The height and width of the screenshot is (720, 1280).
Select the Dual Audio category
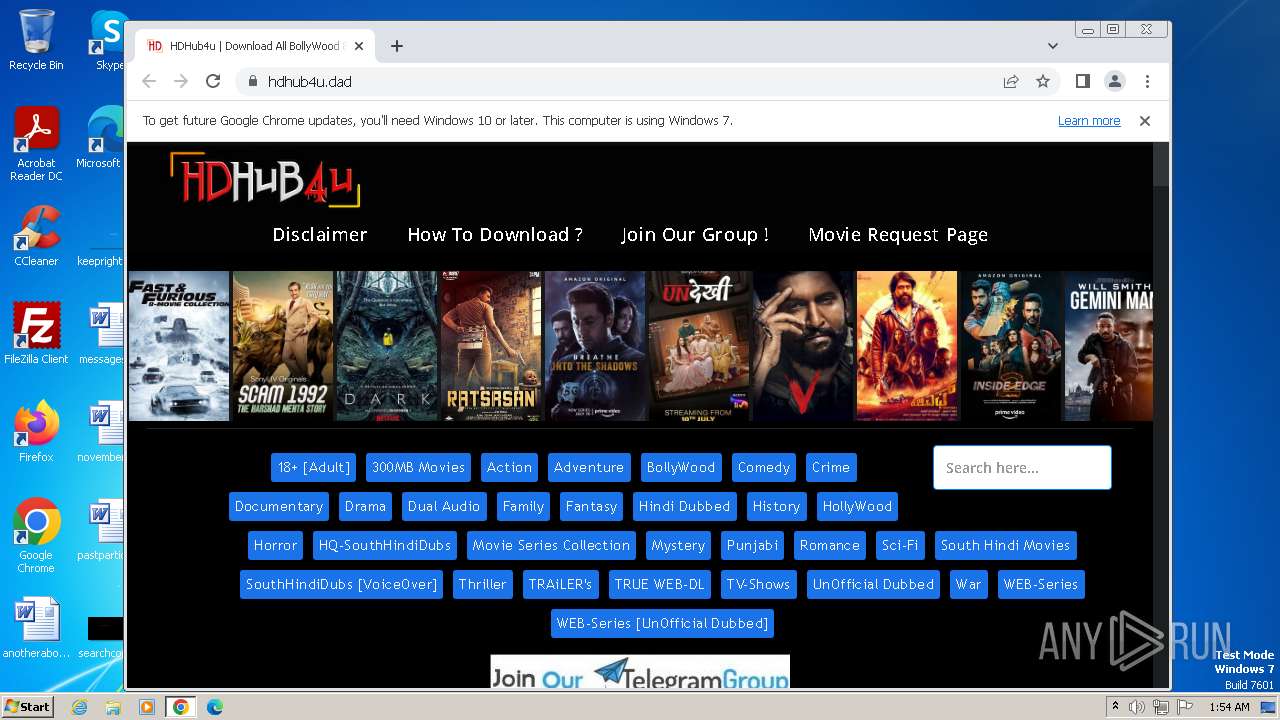tap(444, 506)
